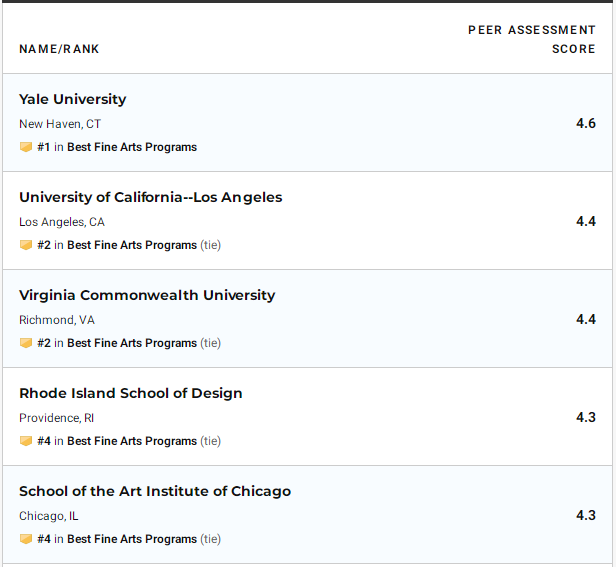Open Rhode Island School of Design page
The width and height of the screenshot is (616, 567).
click(131, 393)
